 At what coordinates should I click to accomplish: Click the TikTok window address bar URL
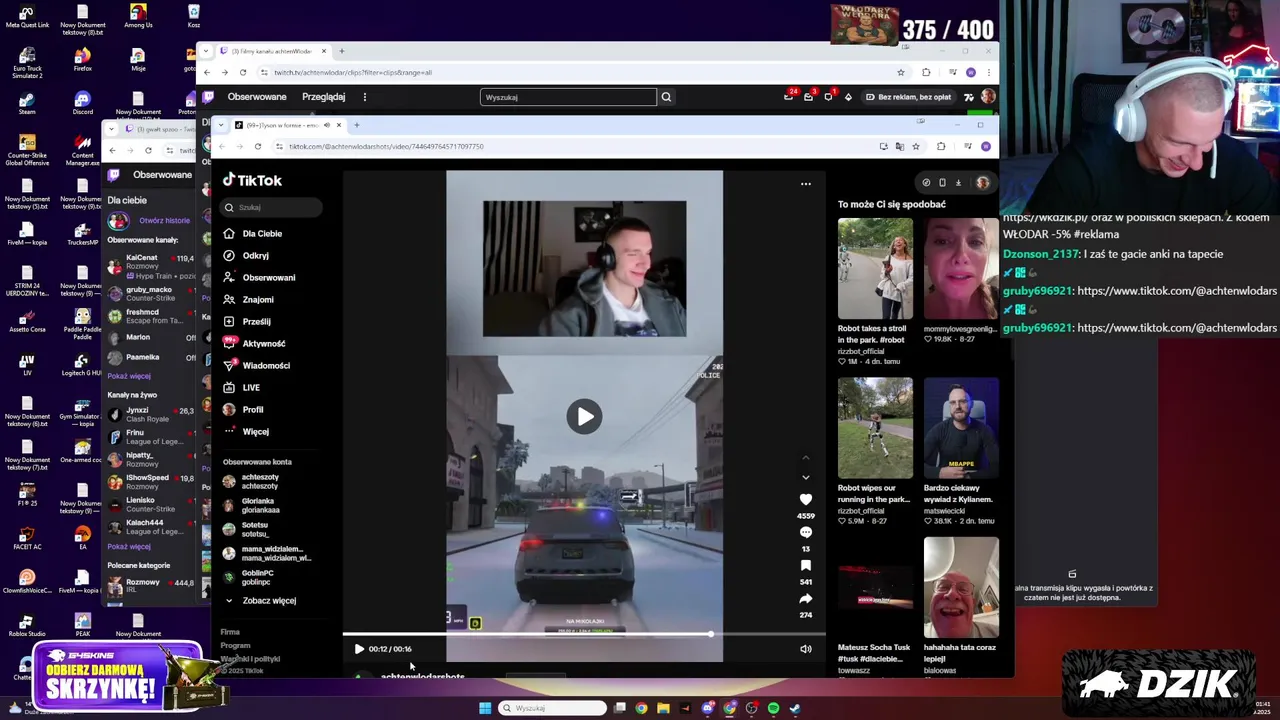386,146
